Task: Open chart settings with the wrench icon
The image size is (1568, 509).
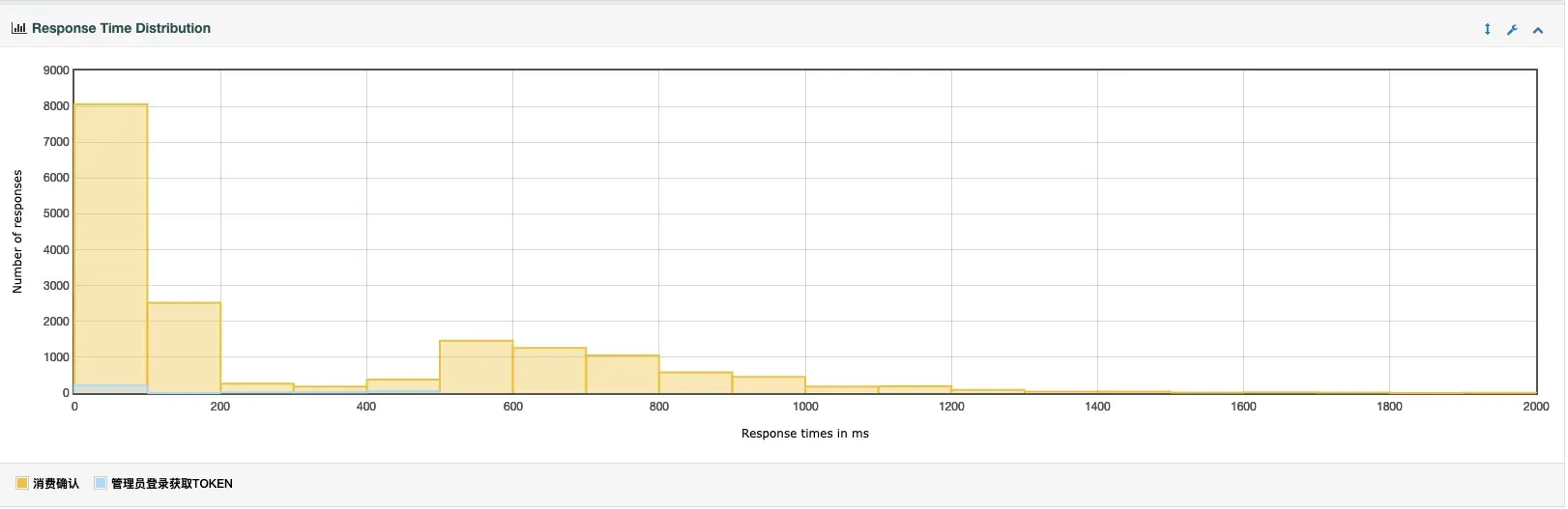Action: (1512, 29)
